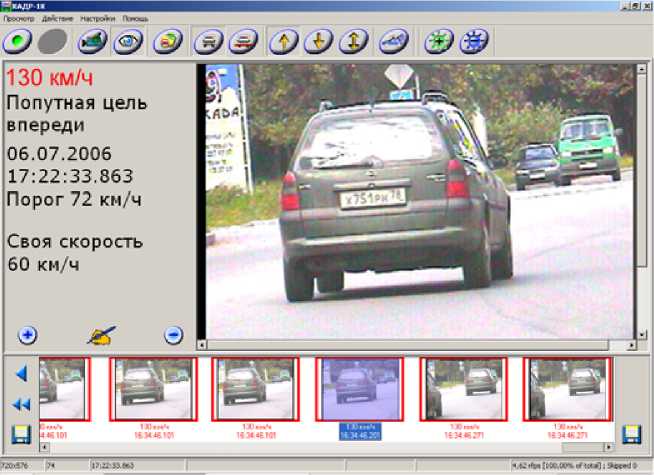Open the Просмотр menu
The height and width of the screenshot is (475, 654).
click(x=19, y=18)
